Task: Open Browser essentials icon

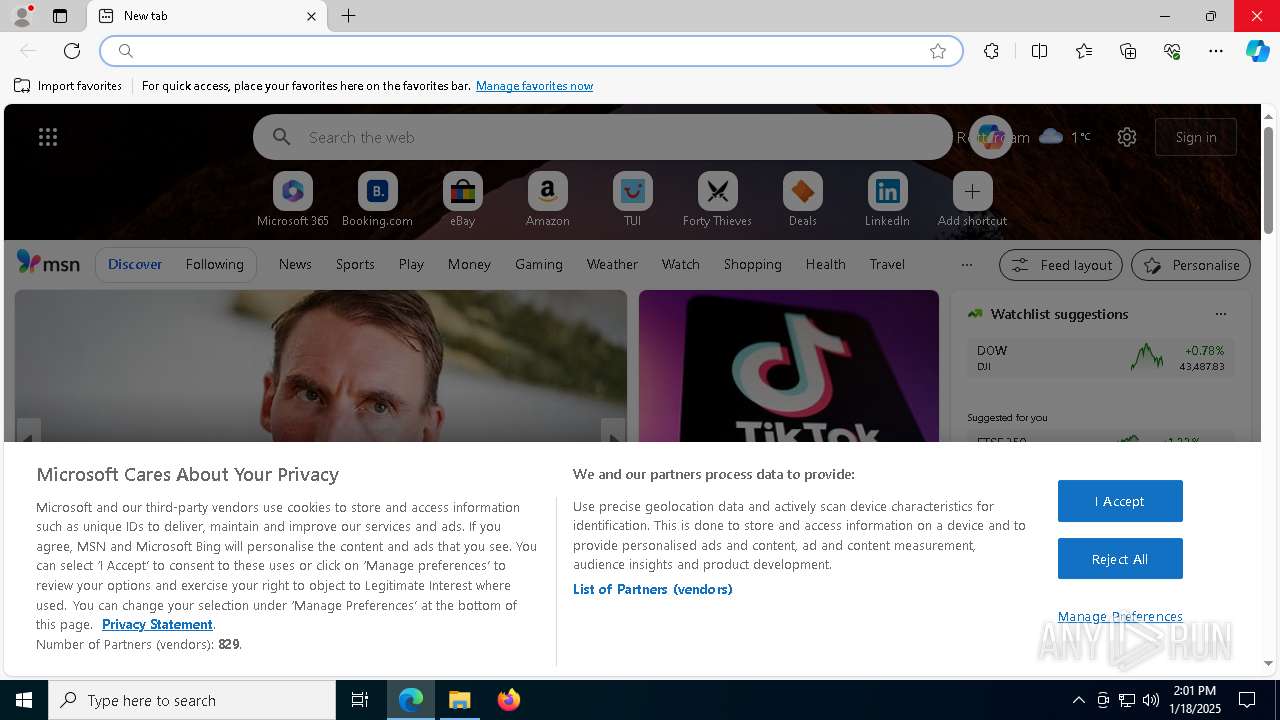Action: click(x=1172, y=51)
